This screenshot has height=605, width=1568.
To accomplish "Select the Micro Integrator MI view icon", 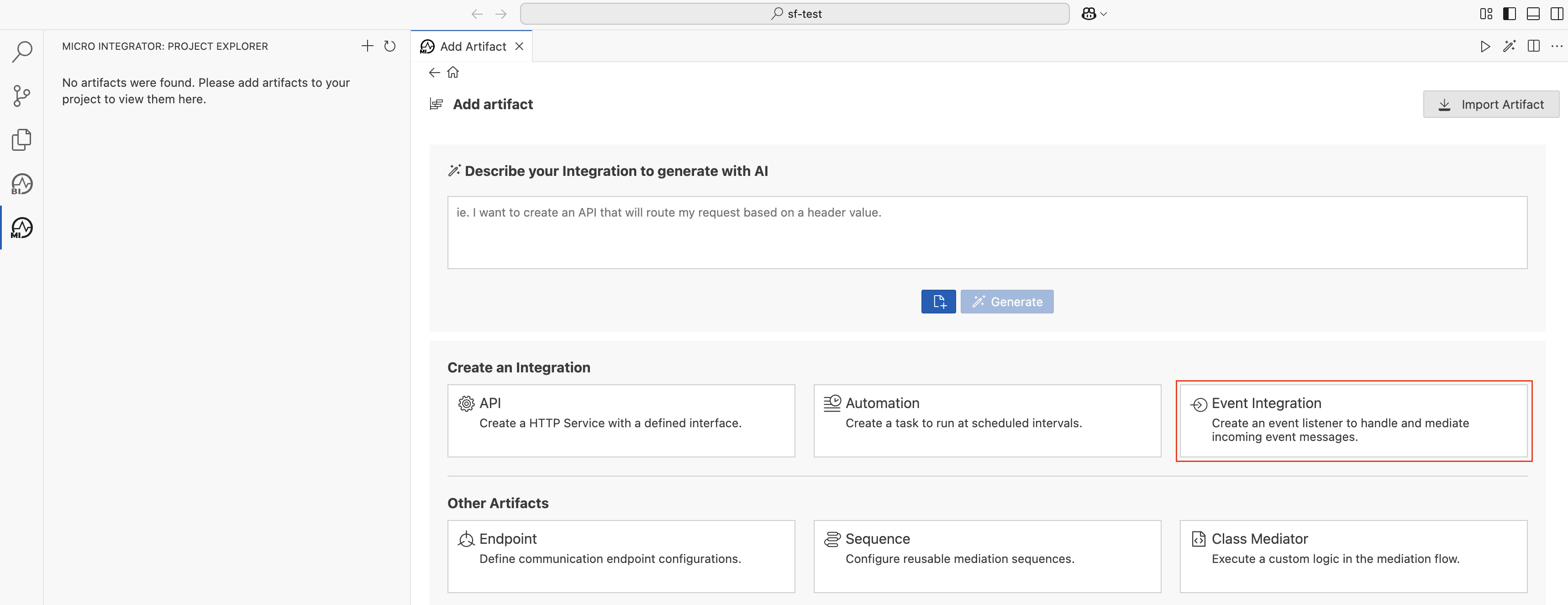I will click(x=22, y=228).
